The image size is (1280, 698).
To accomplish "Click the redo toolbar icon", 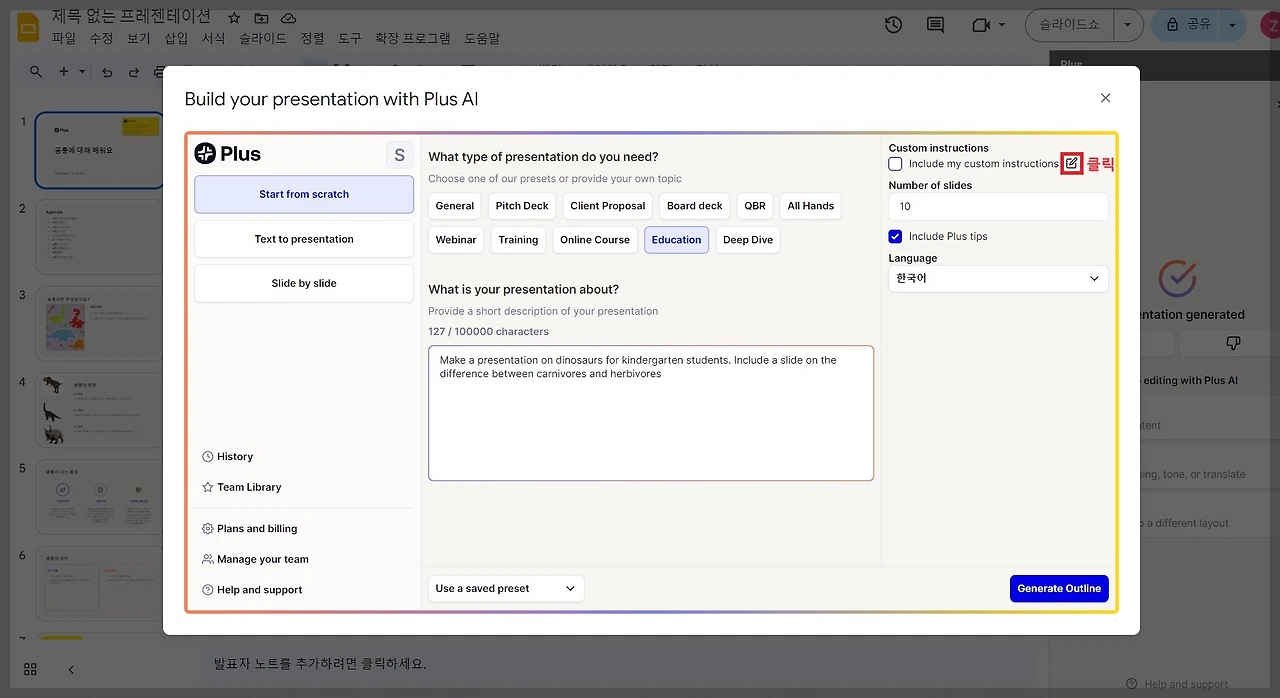I will point(133,72).
